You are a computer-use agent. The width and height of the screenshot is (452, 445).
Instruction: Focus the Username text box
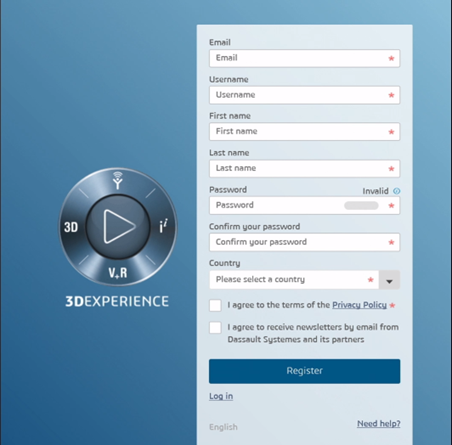point(304,95)
